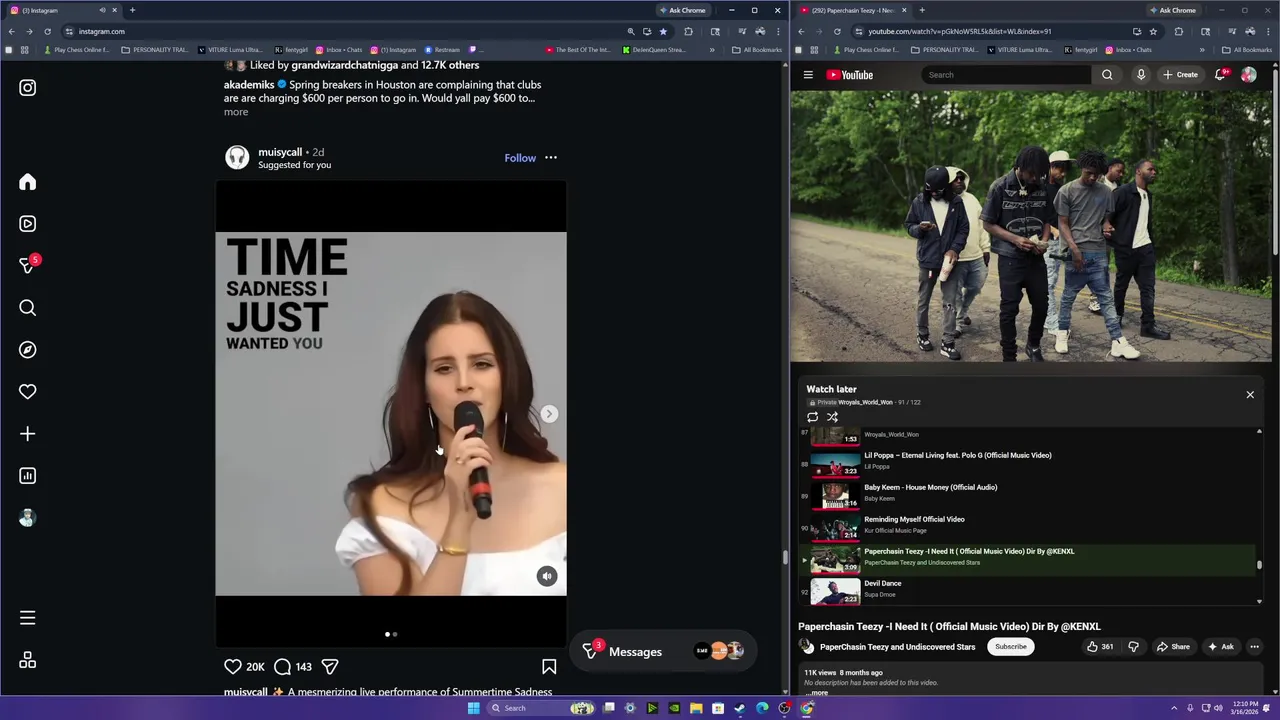Ask about the YouTube video
Image resolution: width=1280 pixels, height=720 pixels.
pos(1220,647)
